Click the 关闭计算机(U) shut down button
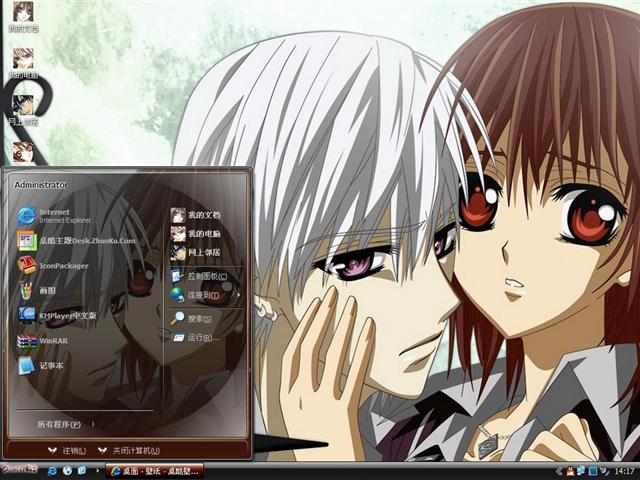 pyautogui.click(x=129, y=451)
